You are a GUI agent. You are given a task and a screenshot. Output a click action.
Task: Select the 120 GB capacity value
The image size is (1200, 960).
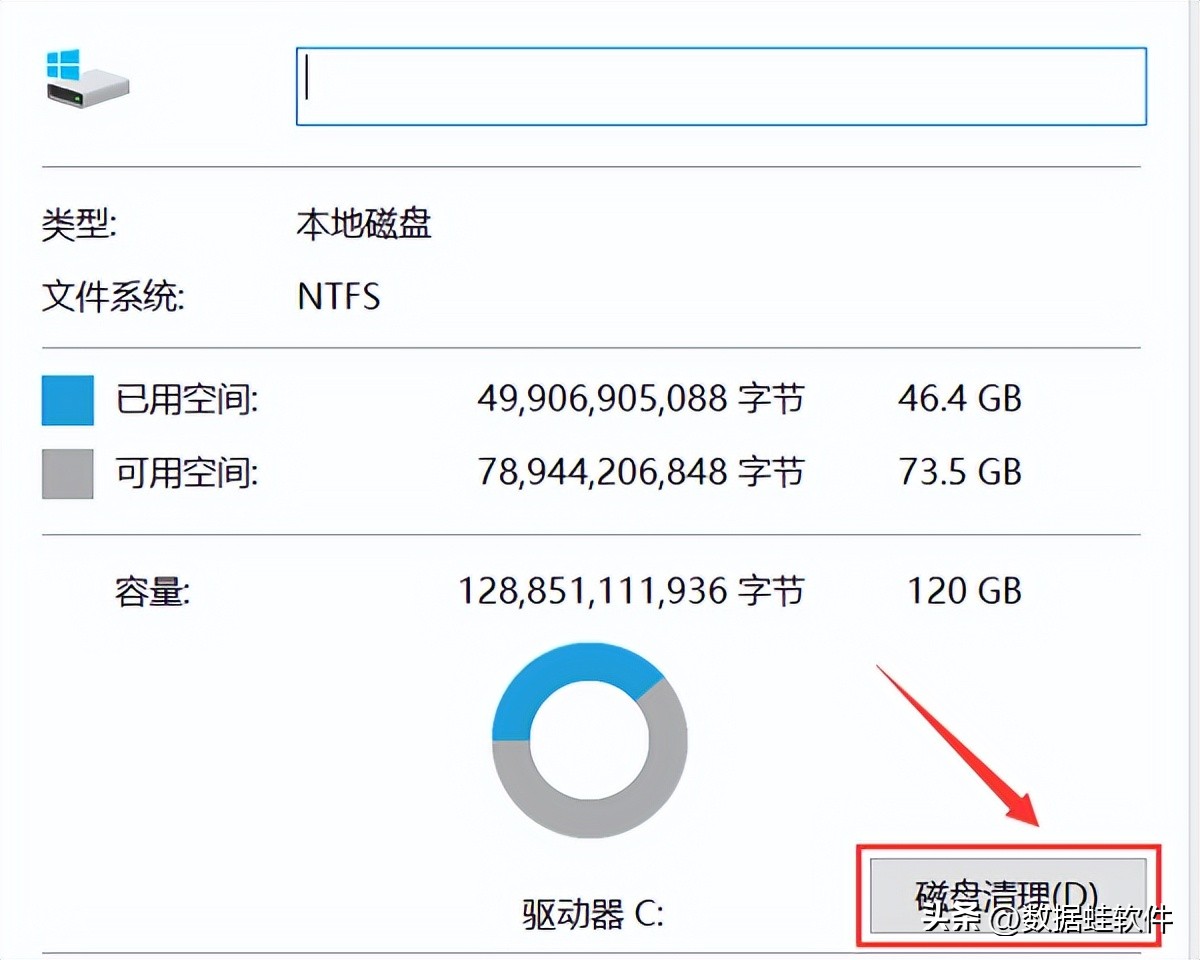[965, 591]
